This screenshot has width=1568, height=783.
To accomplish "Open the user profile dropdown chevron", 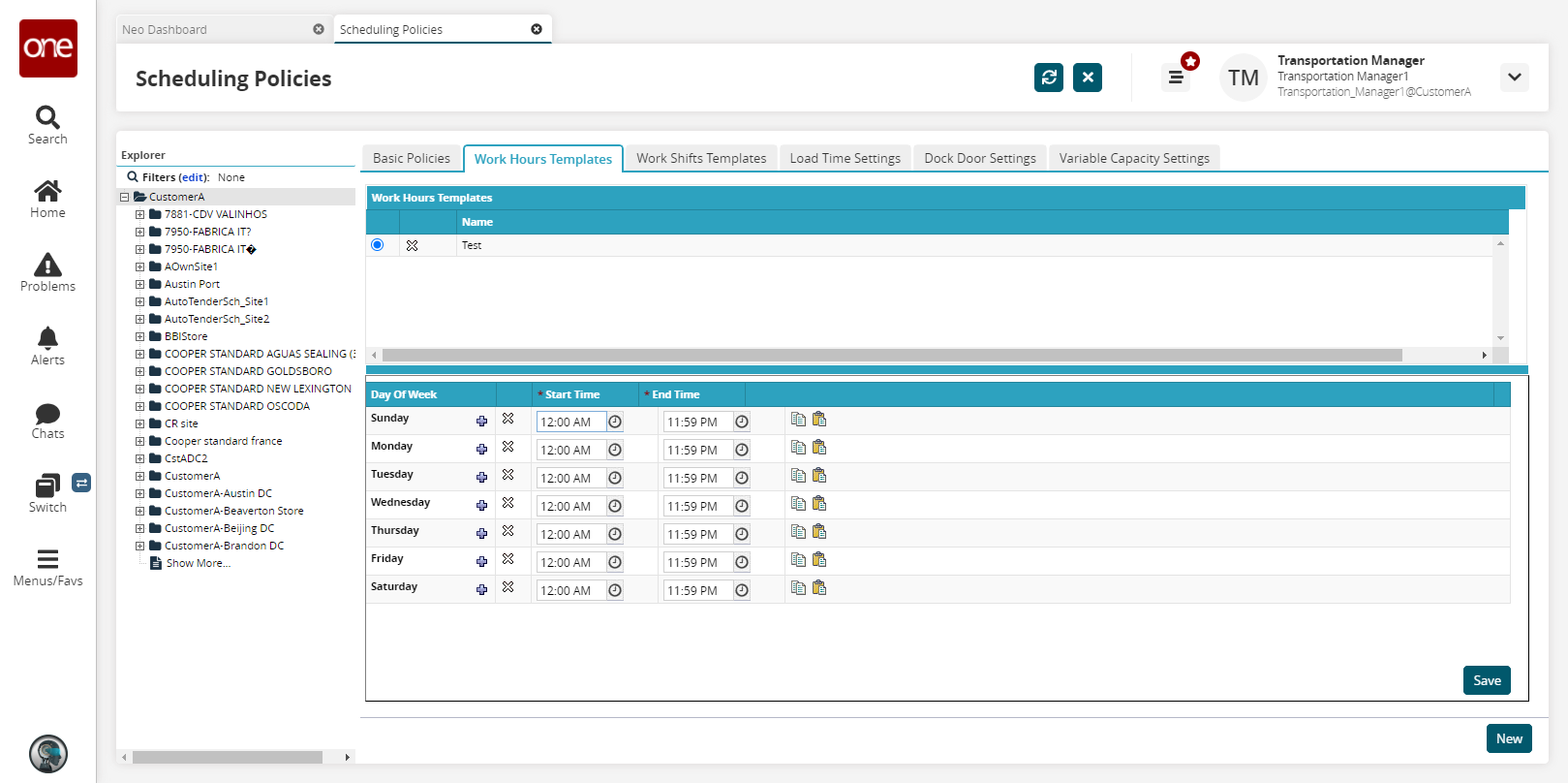I will click(1514, 78).
